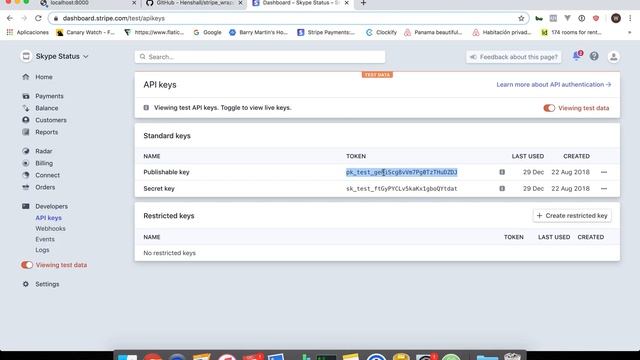Image resolution: width=640 pixels, height=360 pixels.
Task: Click the Radar sidebar icon
Action: point(26,151)
